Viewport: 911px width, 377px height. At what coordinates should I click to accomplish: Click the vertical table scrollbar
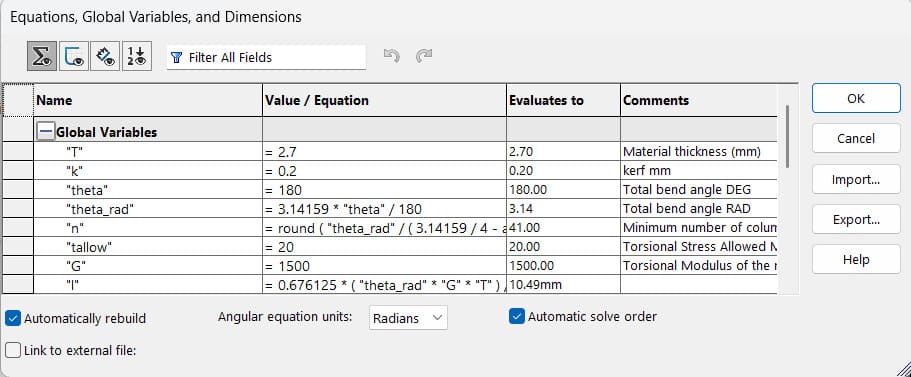[787, 137]
